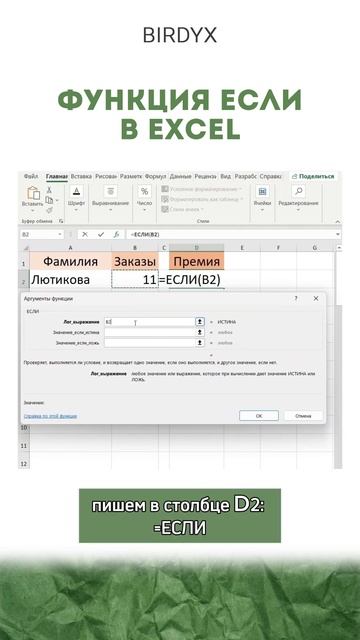Viewport: 360px width, 640px height.
Task: Open the Шрифт font group icon
Action: pos(76,191)
